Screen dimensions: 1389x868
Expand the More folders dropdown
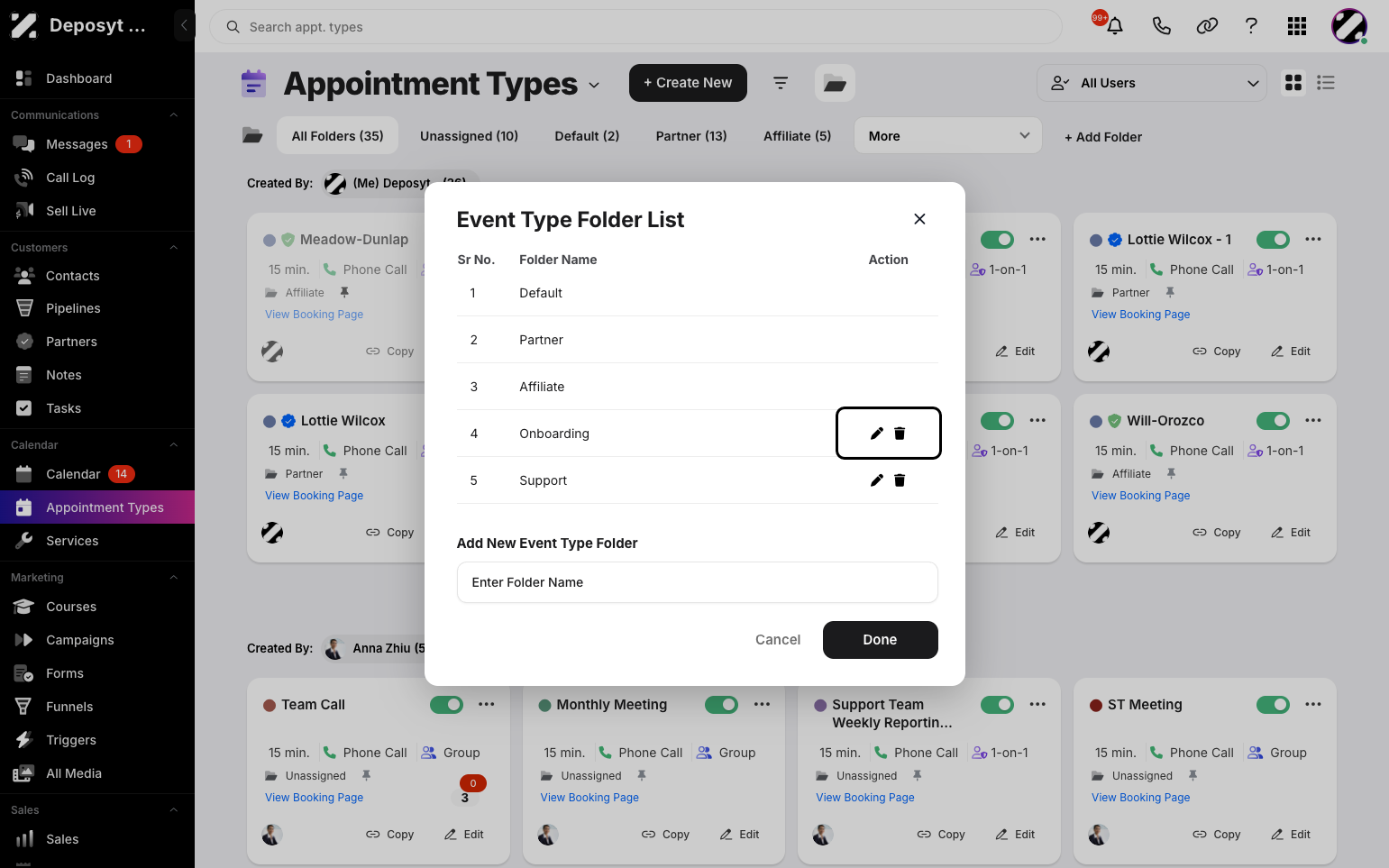coord(948,136)
